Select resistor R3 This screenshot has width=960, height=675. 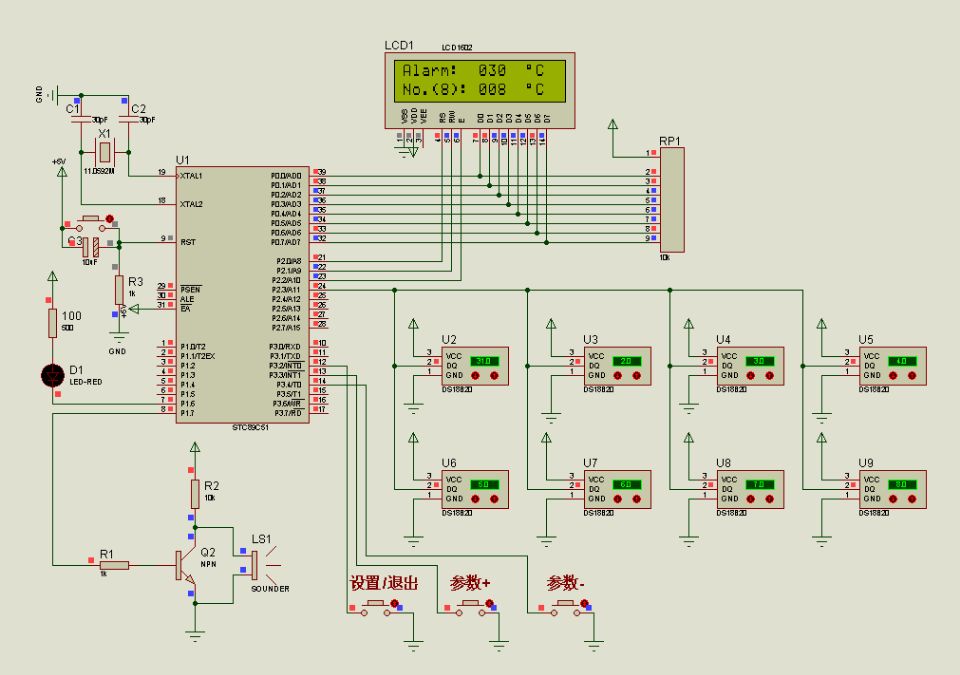(x=119, y=290)
